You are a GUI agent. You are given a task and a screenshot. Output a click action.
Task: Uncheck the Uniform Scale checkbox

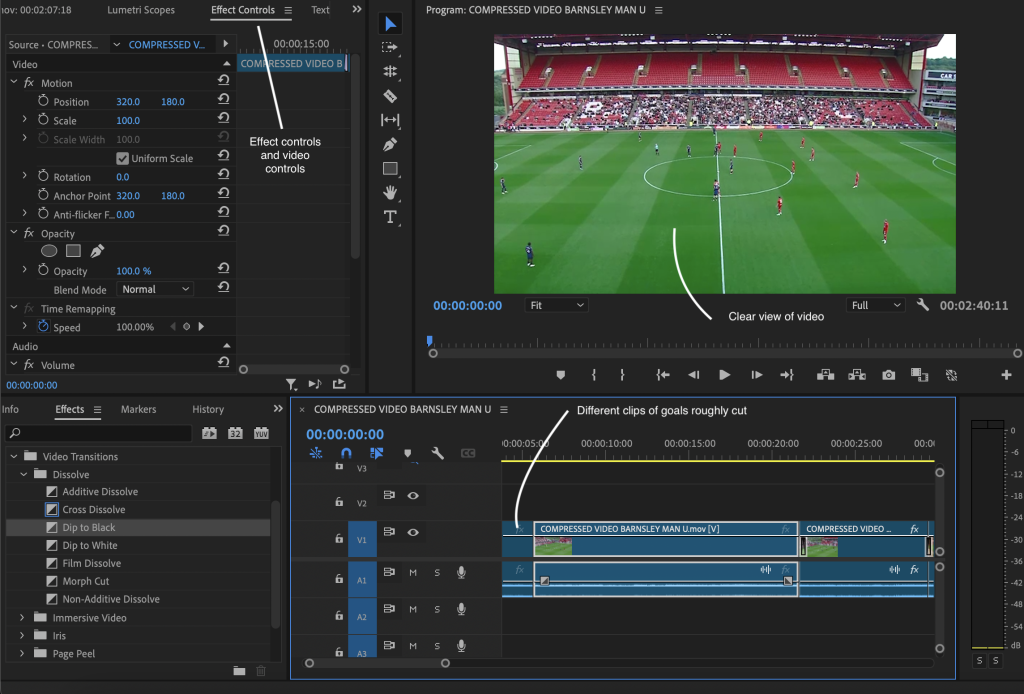pyautogui.click(x=122, y=158)
